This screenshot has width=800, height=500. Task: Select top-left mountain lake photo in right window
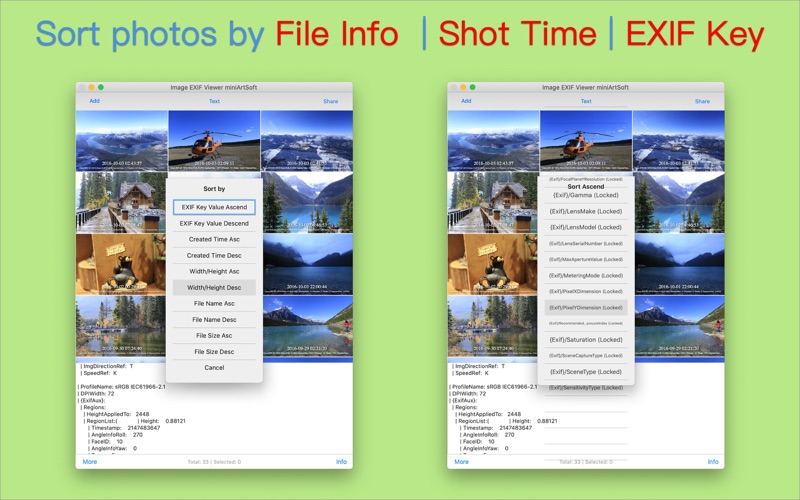493,141
